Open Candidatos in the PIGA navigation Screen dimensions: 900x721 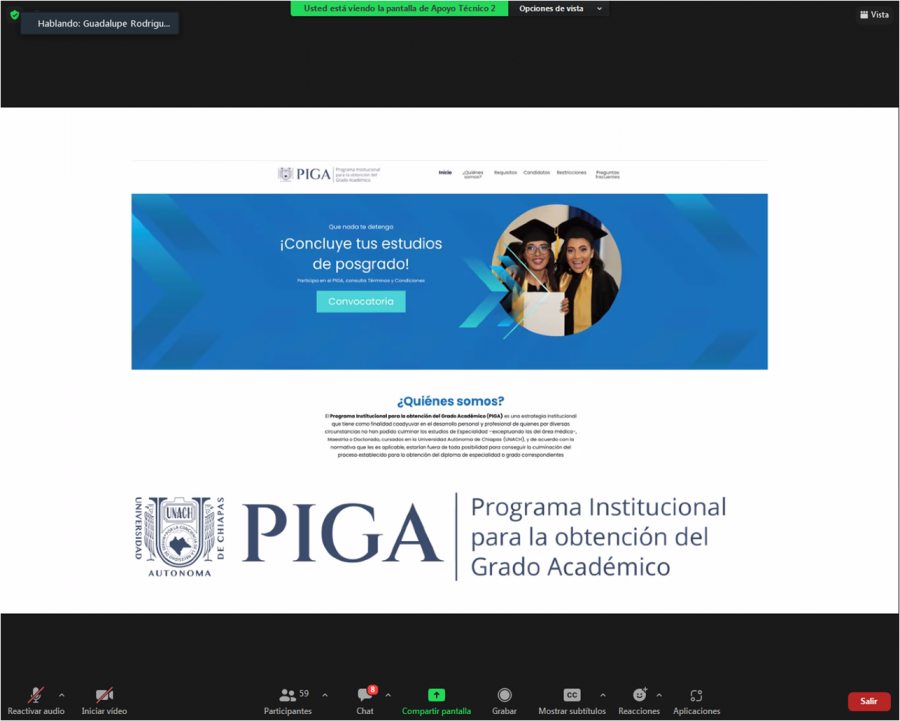click(x=537, y=172)
